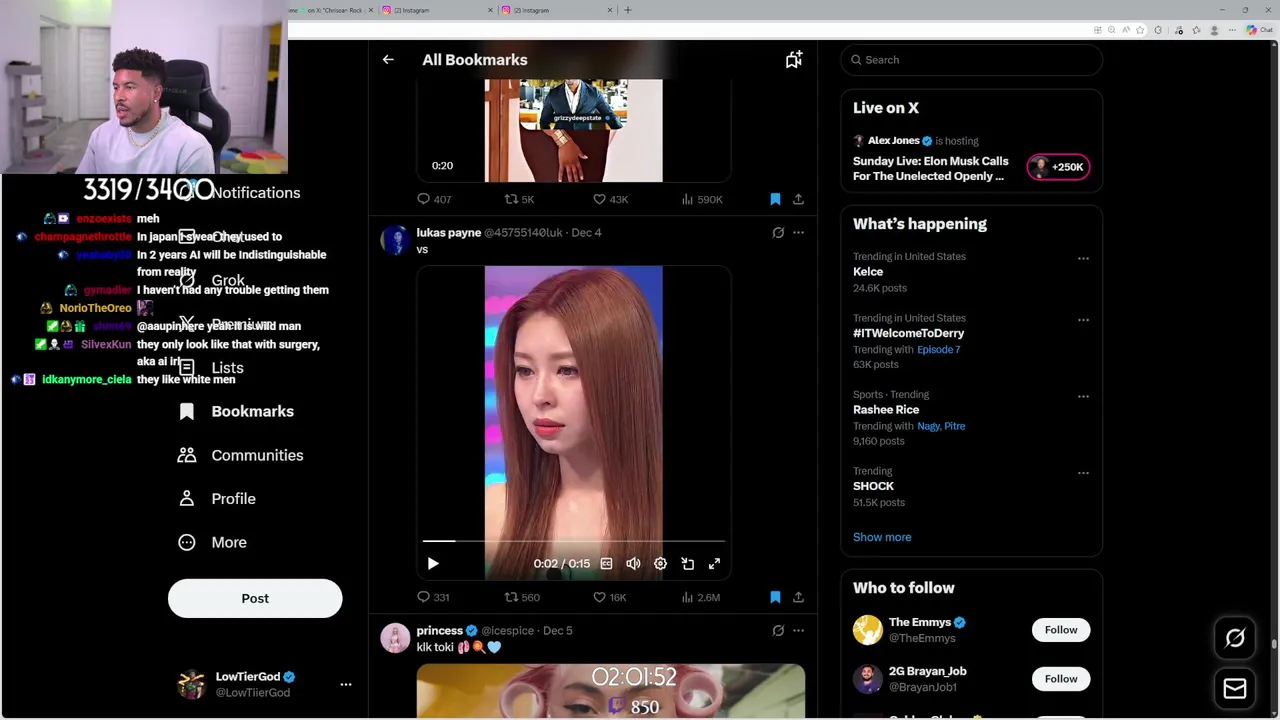Open Communities in the sidebar
1280x720 pixels.
click(x=240, y=455)
